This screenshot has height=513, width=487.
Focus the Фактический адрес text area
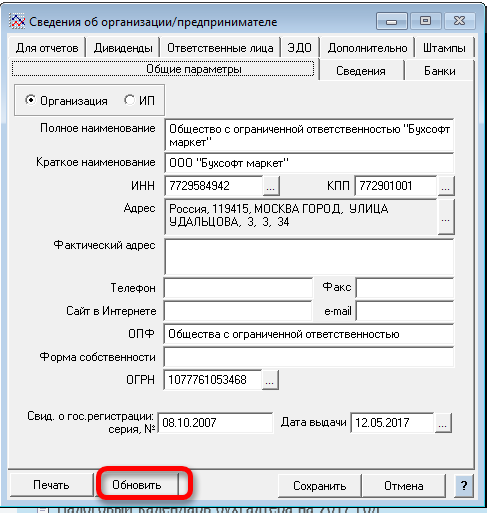coord(309,257)
